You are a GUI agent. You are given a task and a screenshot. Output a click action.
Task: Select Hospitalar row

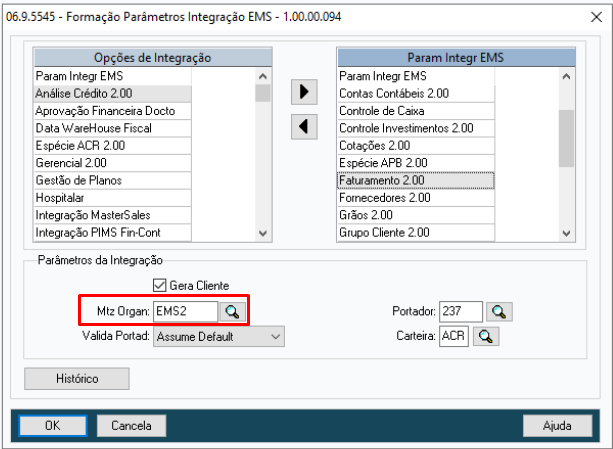point(113,198)
